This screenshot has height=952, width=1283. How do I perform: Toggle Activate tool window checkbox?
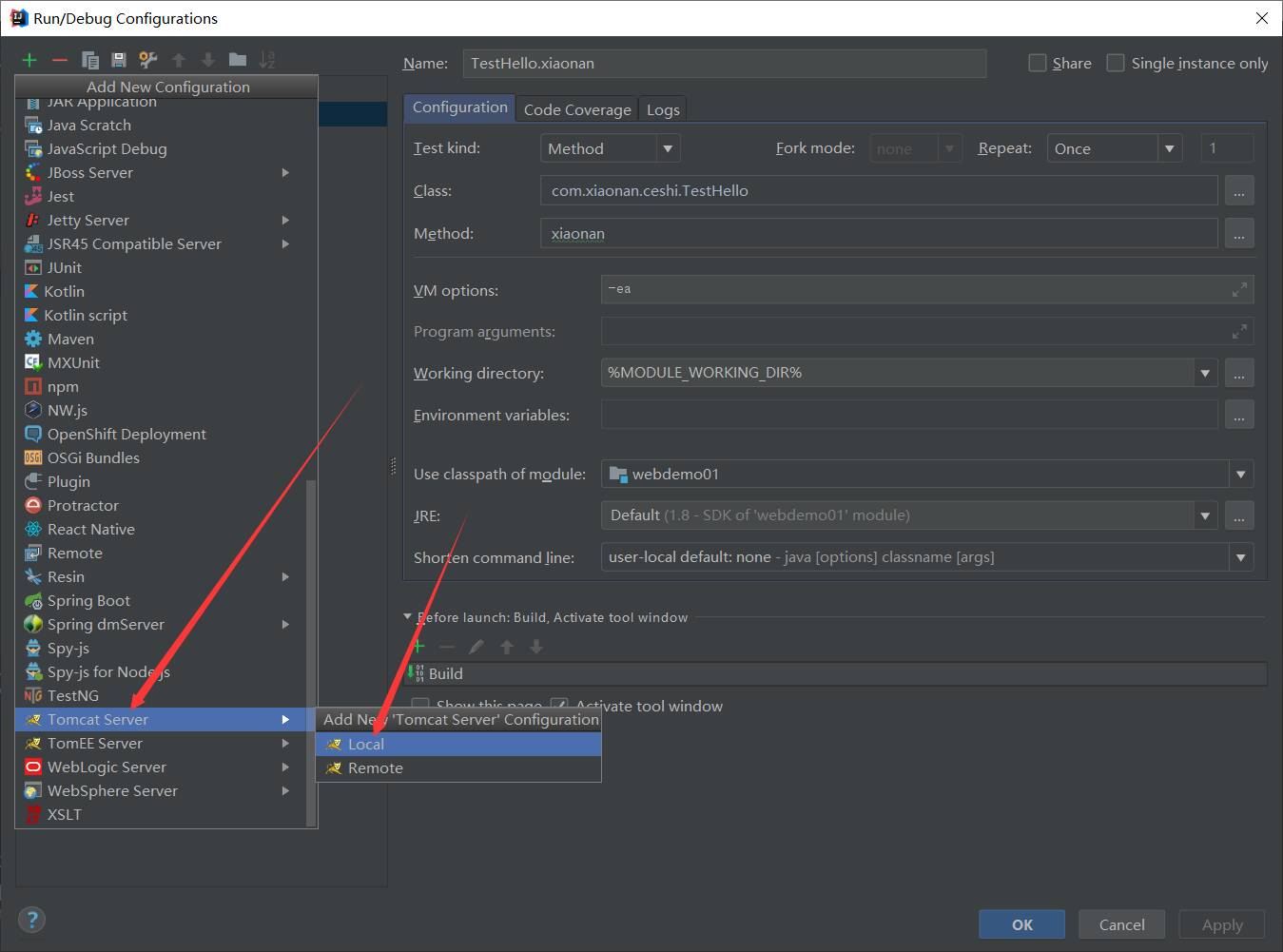click(559, 706)
